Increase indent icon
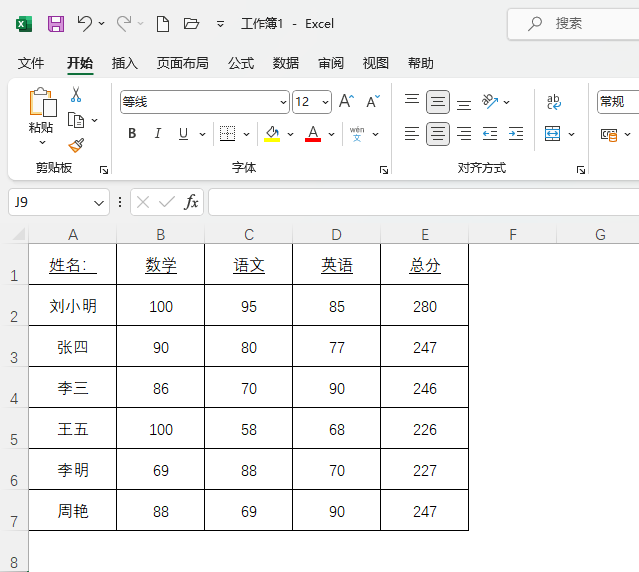 point(516,134)
